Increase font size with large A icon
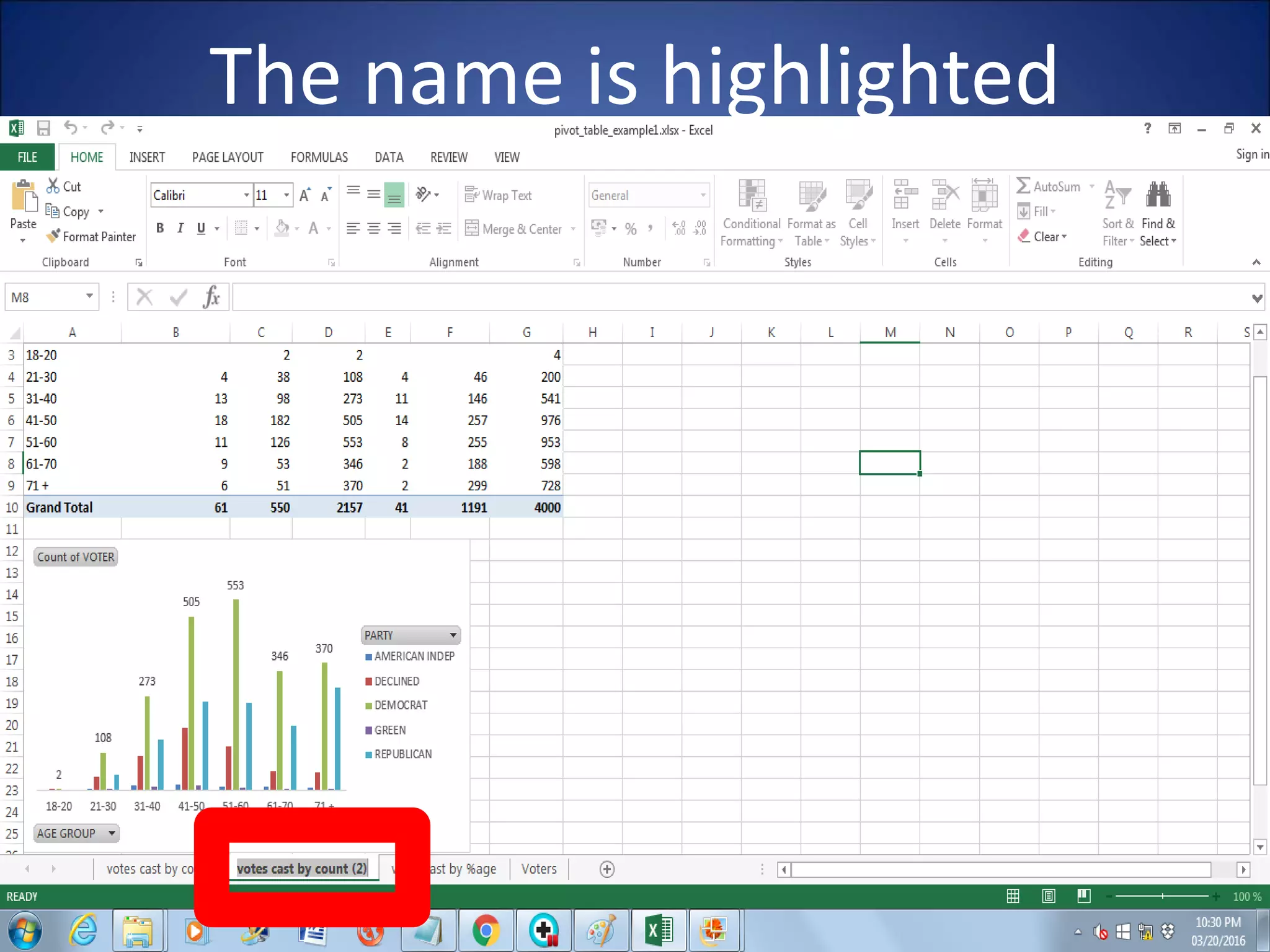The height and width of the screenshot is (952, 1270). [304, 195]
